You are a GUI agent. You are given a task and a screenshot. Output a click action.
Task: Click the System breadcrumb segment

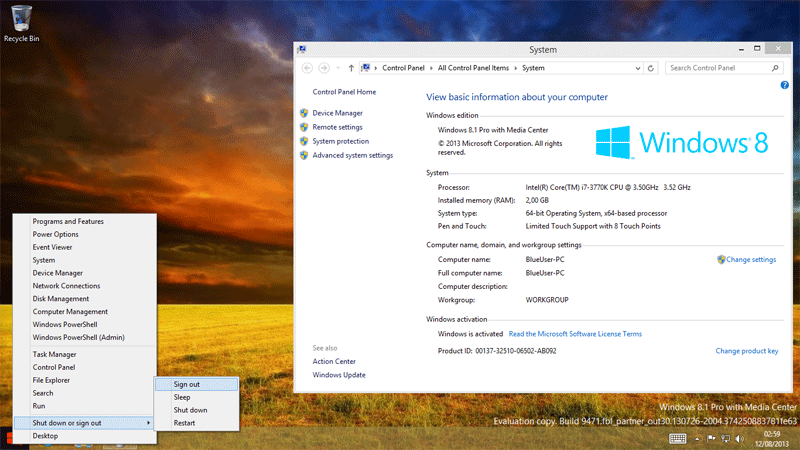point(533,68)
